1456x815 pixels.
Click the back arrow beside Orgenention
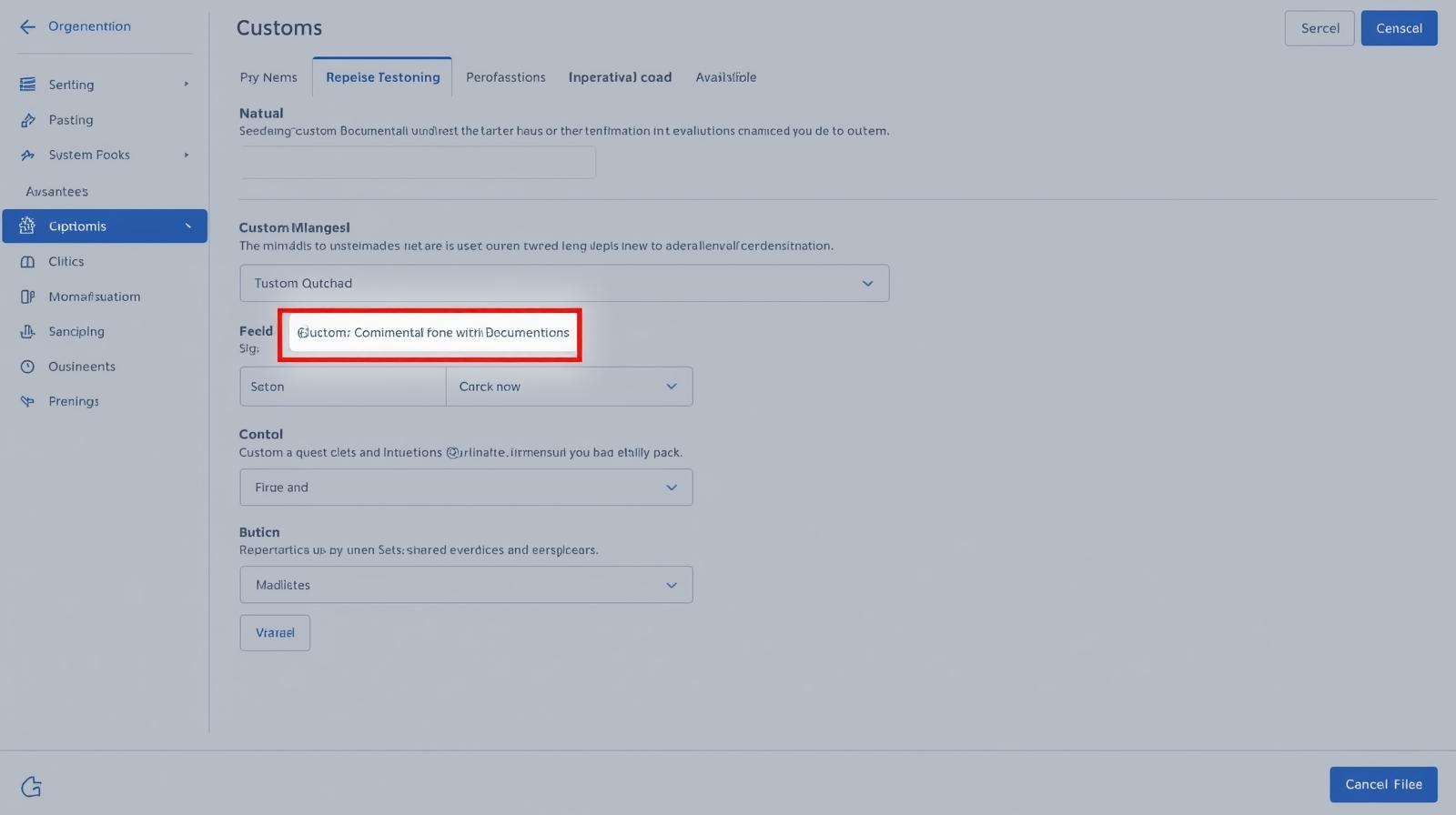(x=27, y=26)
